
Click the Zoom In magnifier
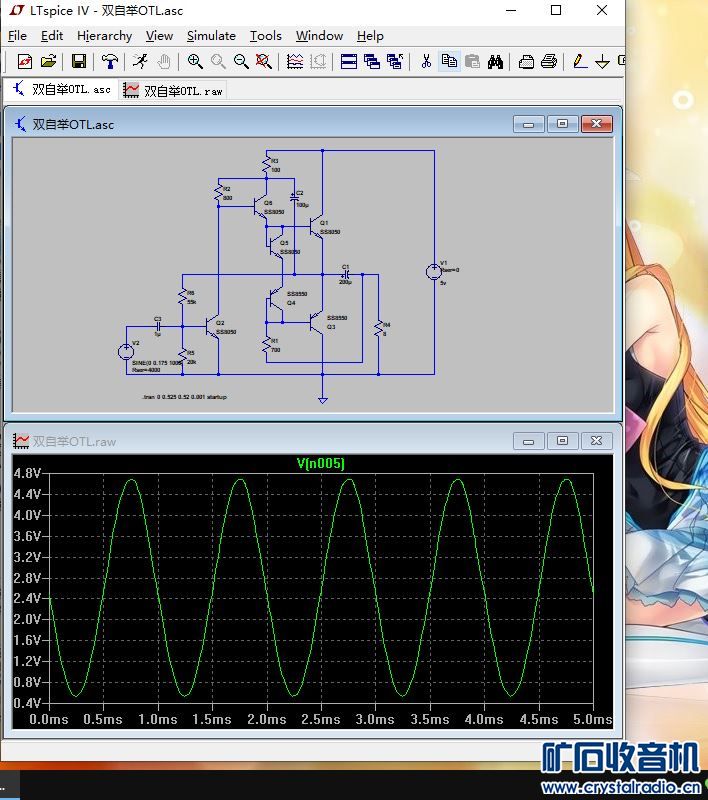point(195,61)
